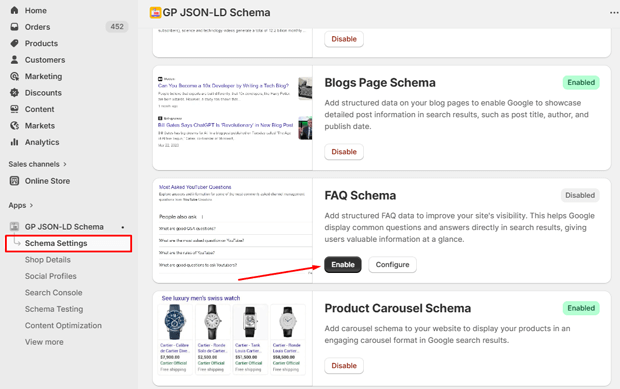
Task: Click the Marketing target icon
Action: 15,76
